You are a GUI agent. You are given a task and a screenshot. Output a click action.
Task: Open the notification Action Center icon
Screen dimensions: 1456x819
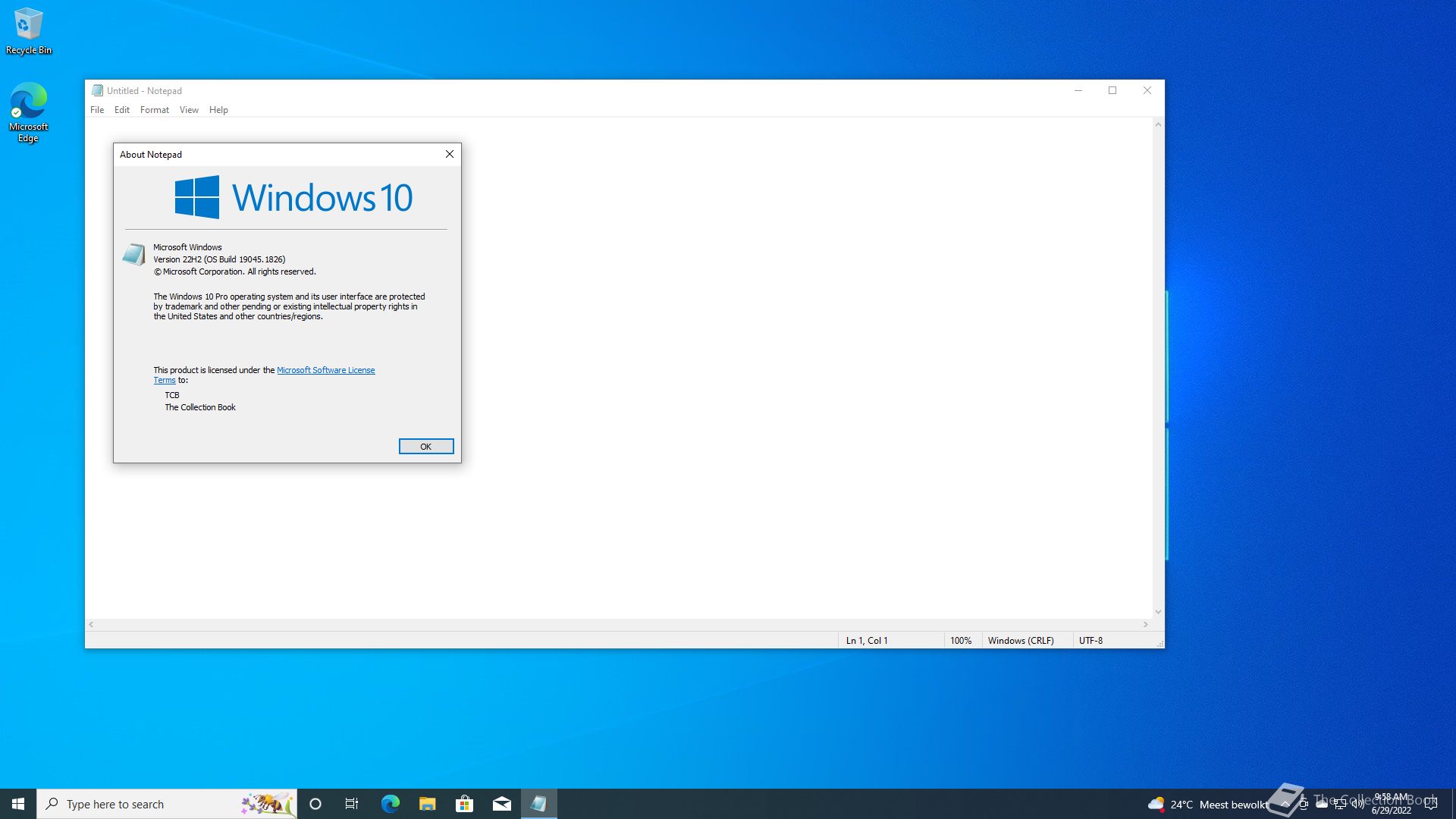pos(1431,804)
